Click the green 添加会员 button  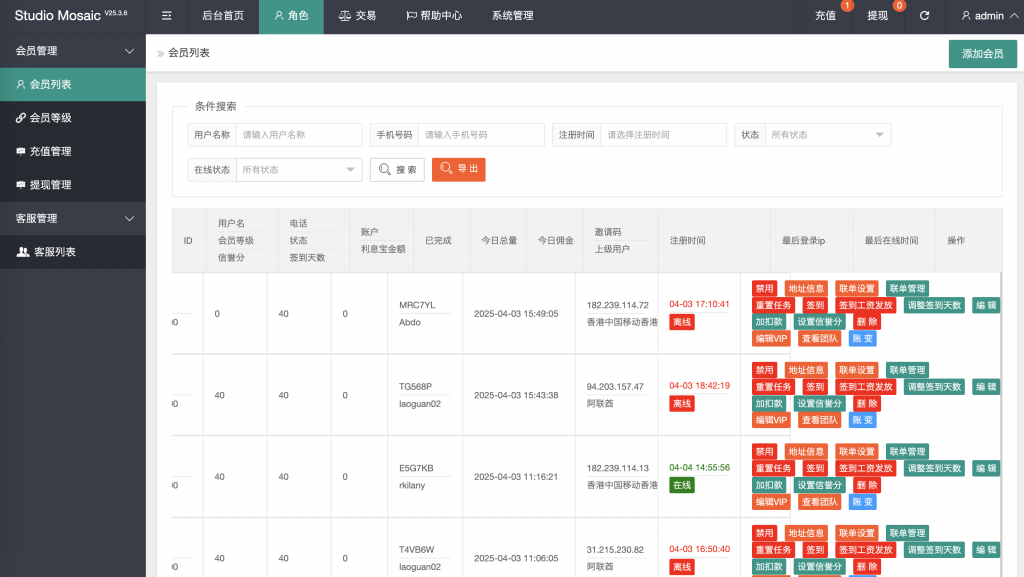[983, 53]
